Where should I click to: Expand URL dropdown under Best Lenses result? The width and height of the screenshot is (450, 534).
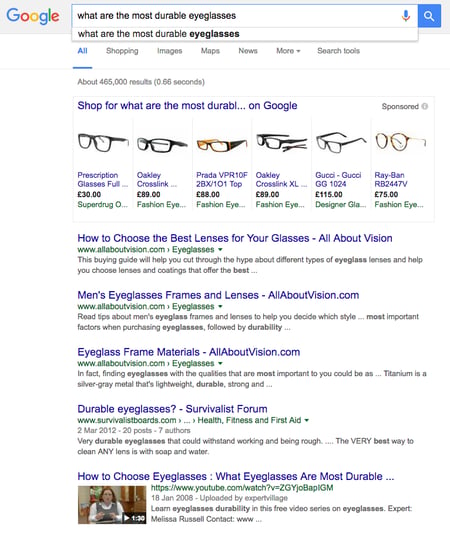[220, 250]
